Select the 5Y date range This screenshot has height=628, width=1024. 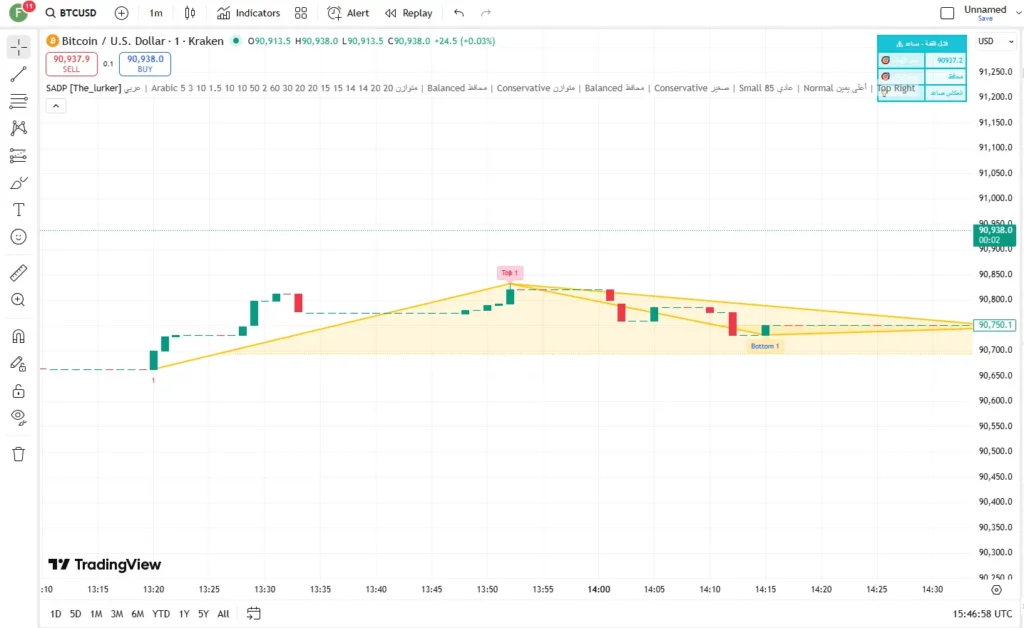pos(203,614)
